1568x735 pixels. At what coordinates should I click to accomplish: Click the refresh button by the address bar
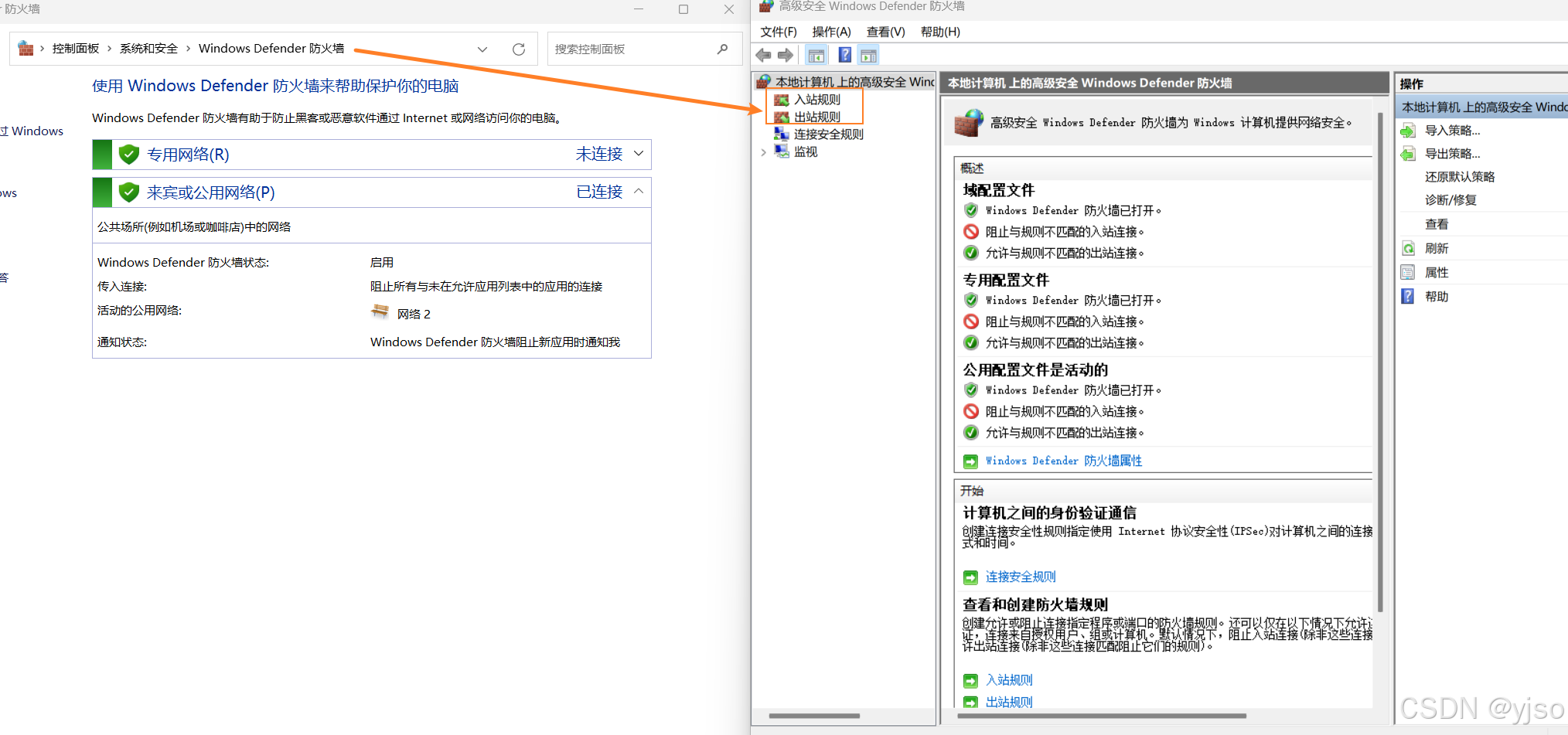(x=519, y=49)
